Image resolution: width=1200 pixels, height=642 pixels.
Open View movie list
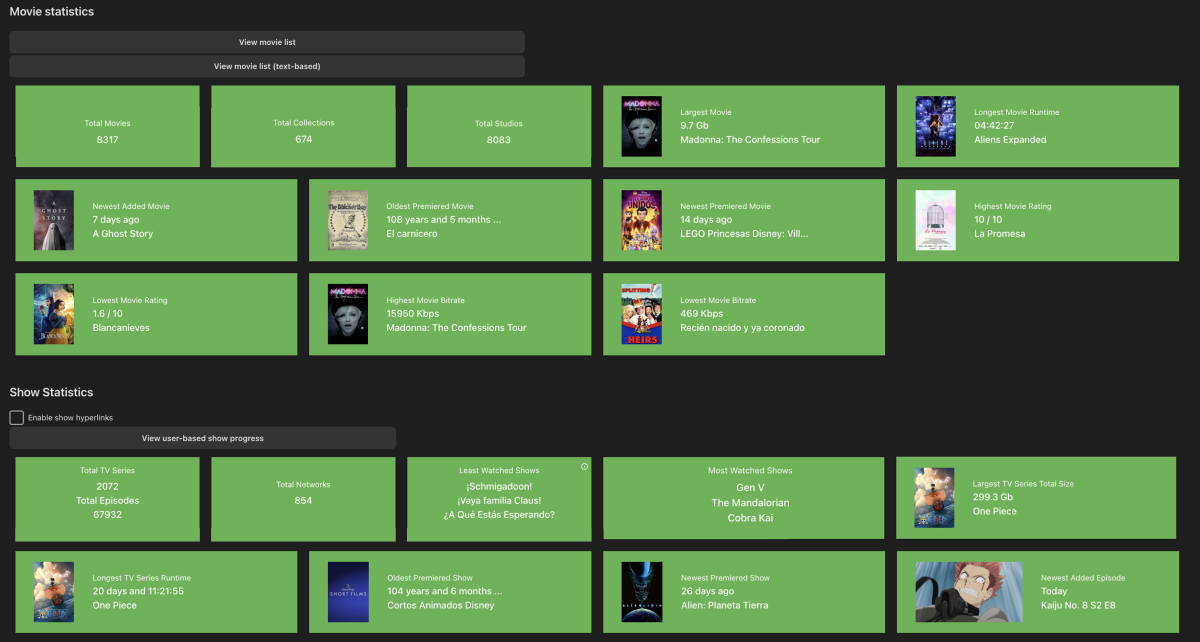[267, 42]
